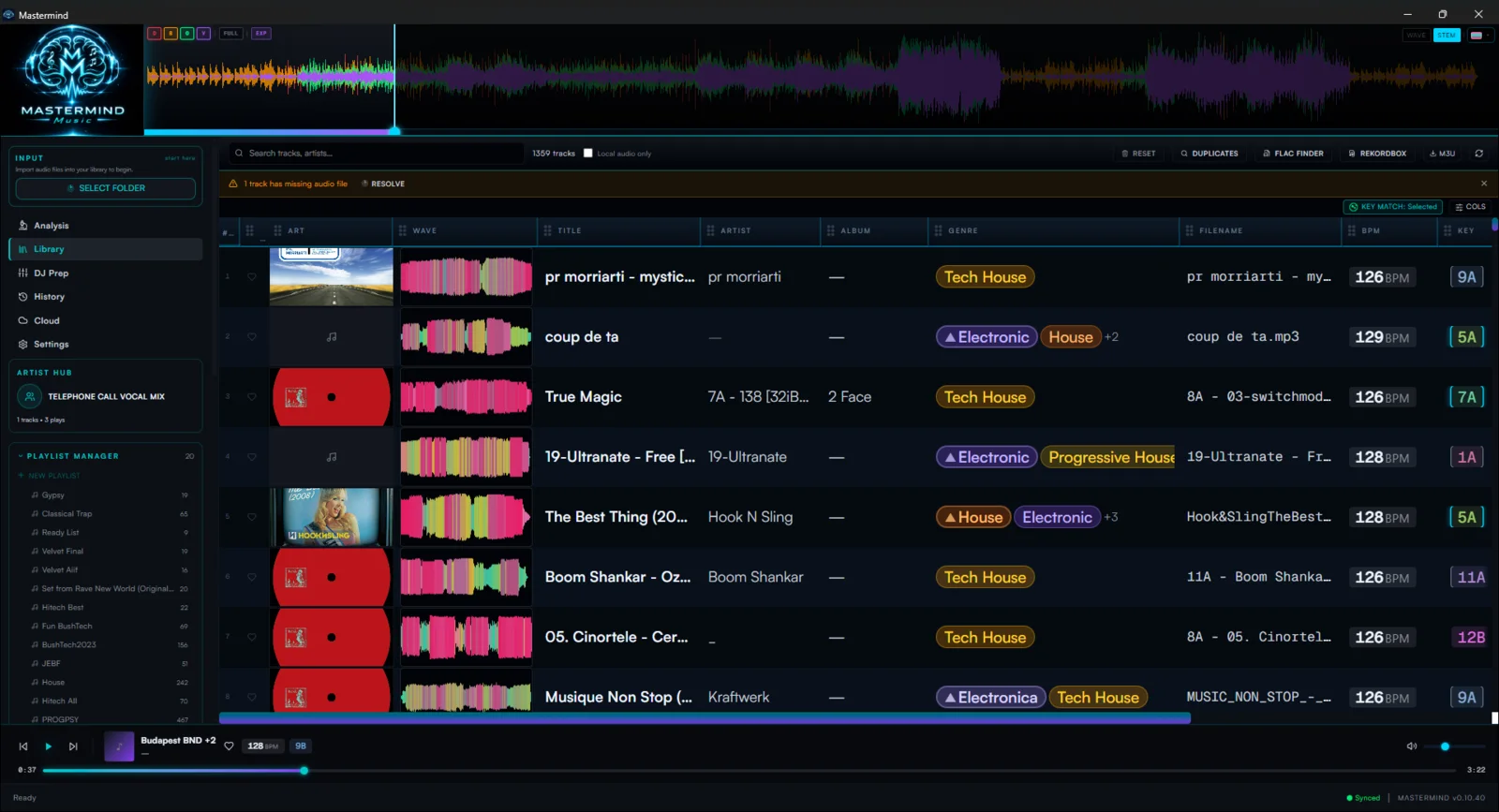Click the Search tracks, artists field
The image size is (1499, 812).
377,154
